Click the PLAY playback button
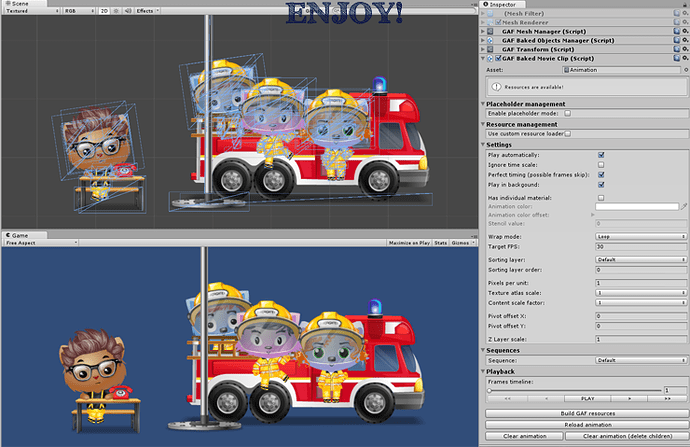This screenshot has width=690, height=447. pos(587,398)
